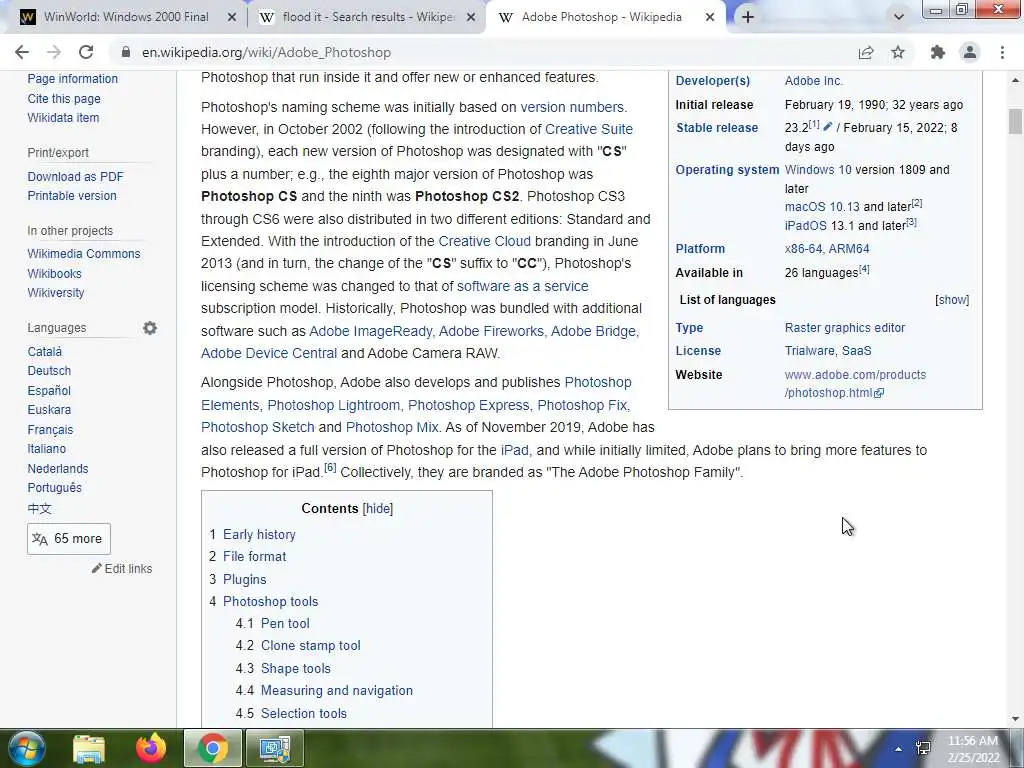This screenshot has height=768, width=1024.
Task: Open the www.adobe.com/products website link
Action: click(x=856, y=384)
